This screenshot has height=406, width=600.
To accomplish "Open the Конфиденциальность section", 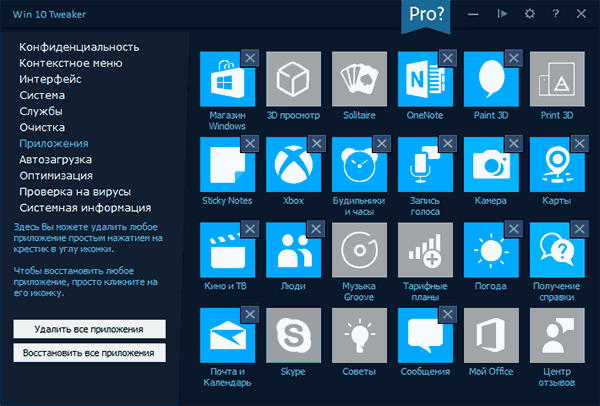I will (79, 47).
